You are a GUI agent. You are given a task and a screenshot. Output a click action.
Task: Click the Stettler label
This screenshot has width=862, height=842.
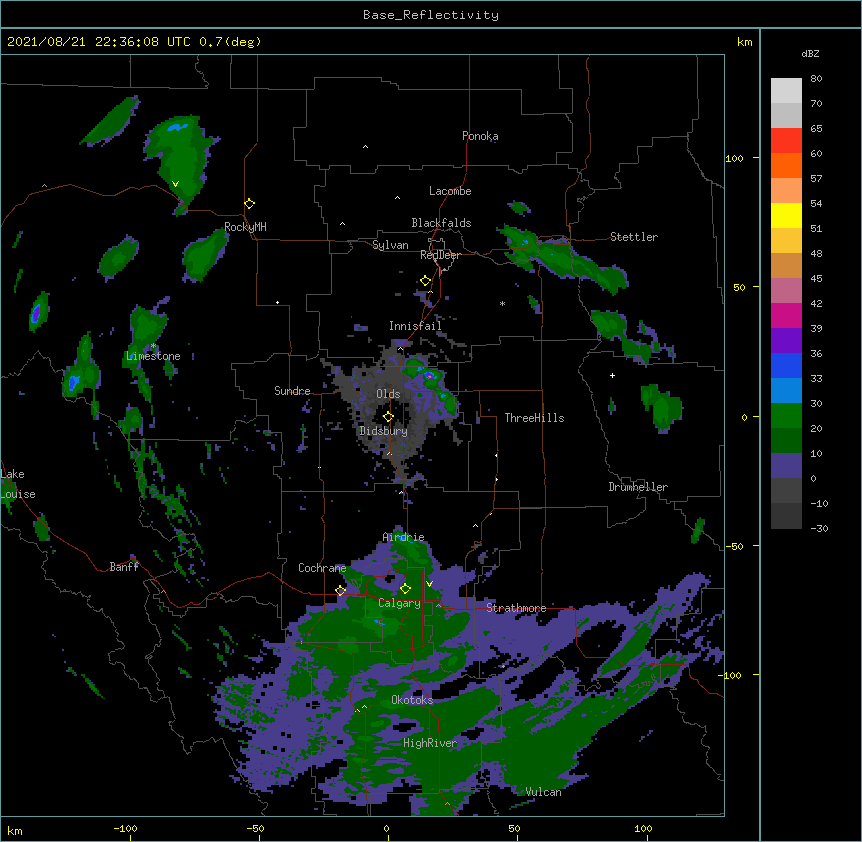[x=634, y=237]
